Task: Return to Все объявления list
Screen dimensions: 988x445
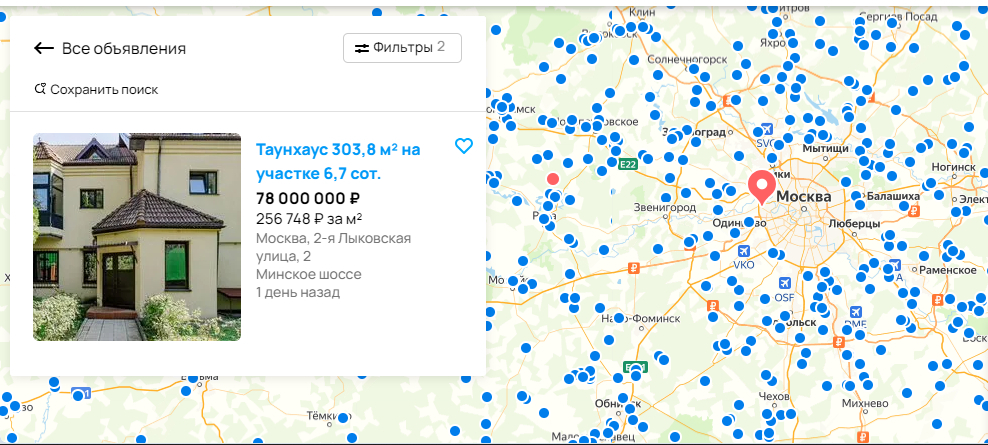Action: tap(123, 48)
